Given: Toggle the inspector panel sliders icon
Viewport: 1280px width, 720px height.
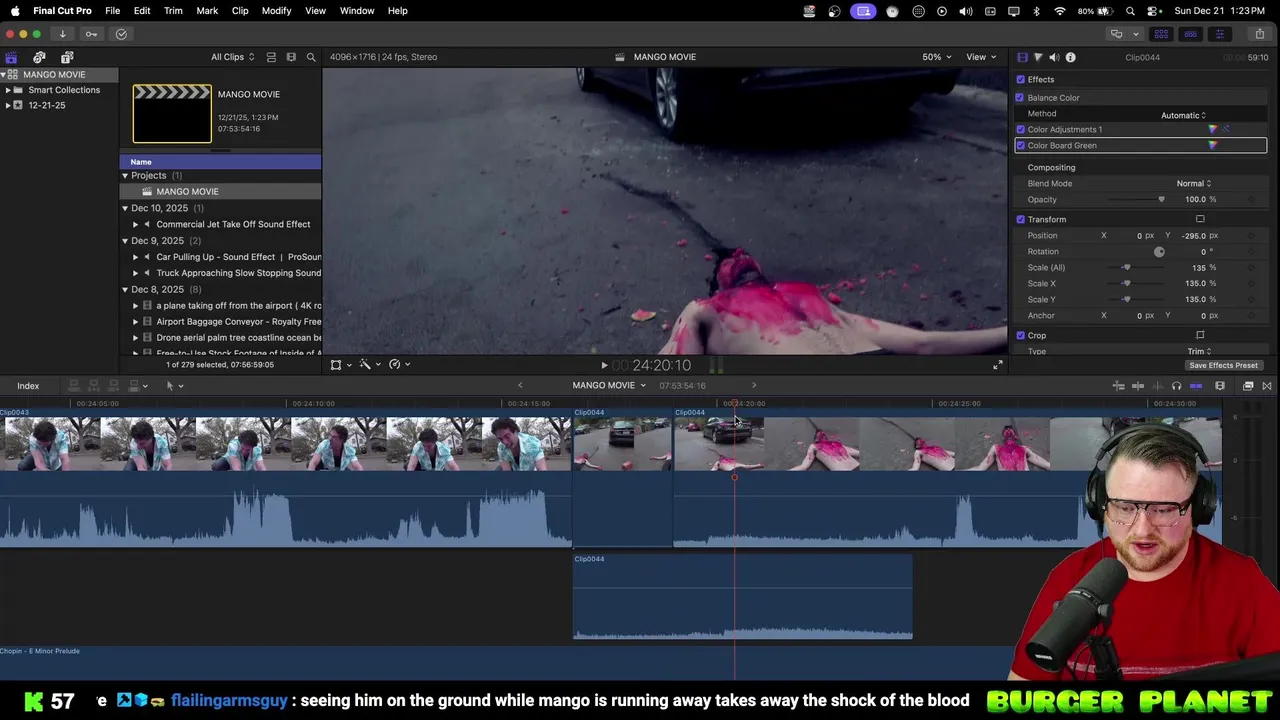Looking at the screenshot, I should (1219, 34).
